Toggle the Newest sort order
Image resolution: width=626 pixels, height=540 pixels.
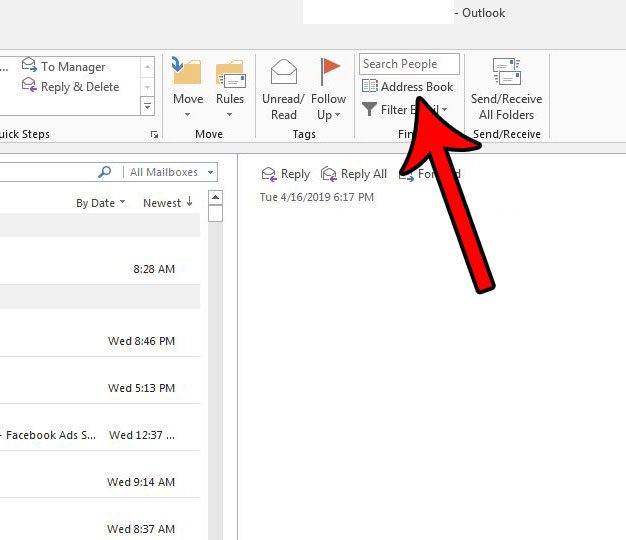[x=166, y=203]
